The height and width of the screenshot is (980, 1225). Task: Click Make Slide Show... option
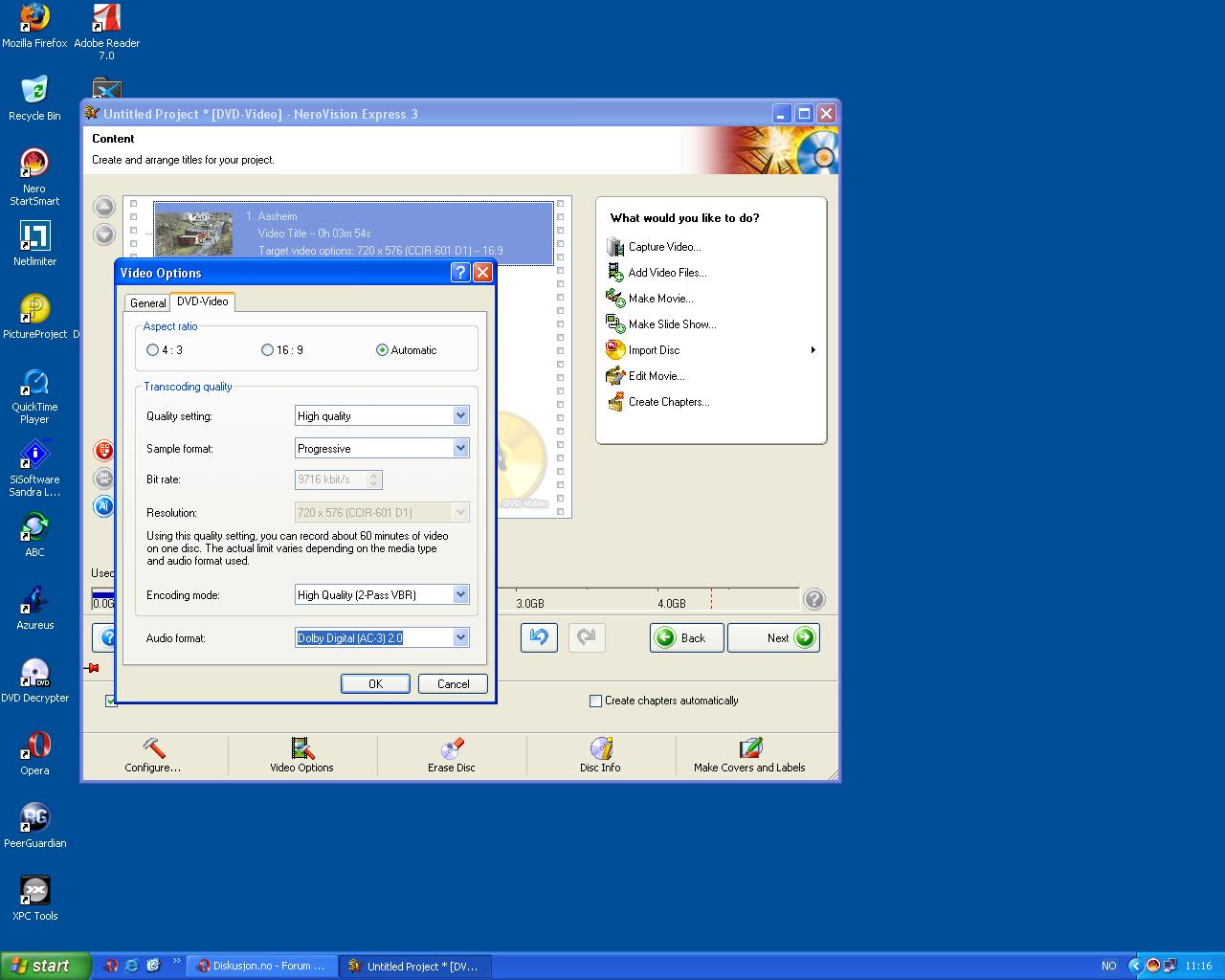point(672,324)
